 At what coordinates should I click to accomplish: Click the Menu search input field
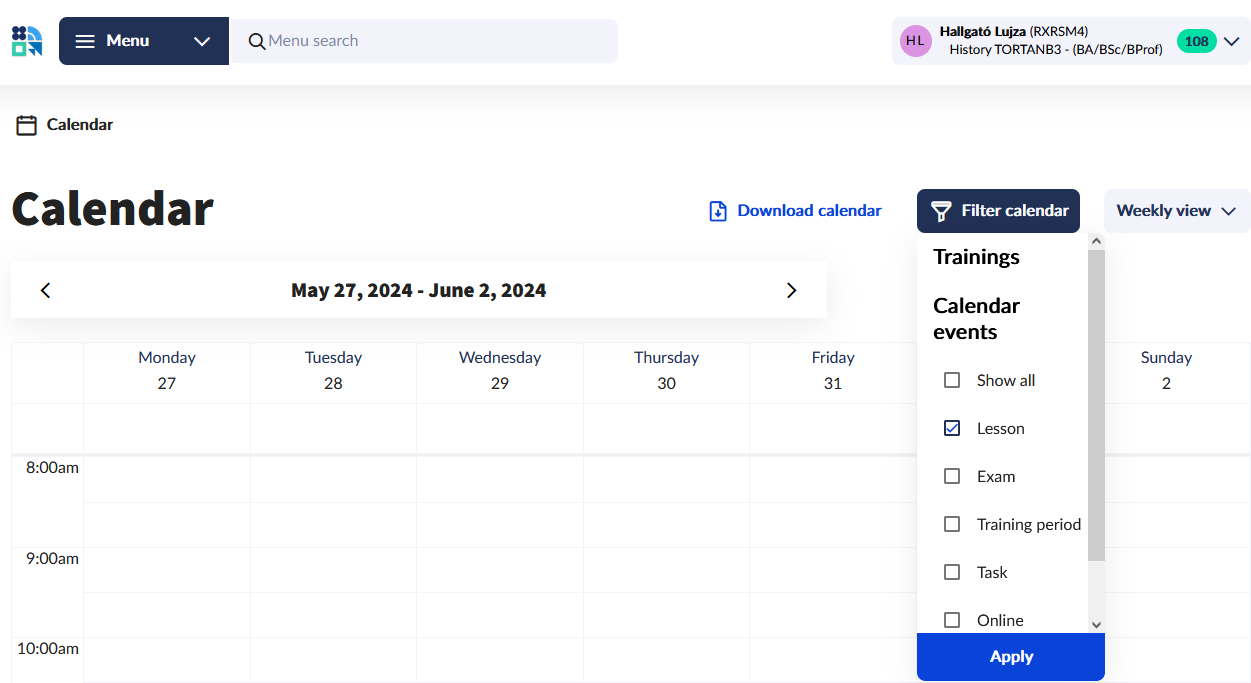point(436,41)
